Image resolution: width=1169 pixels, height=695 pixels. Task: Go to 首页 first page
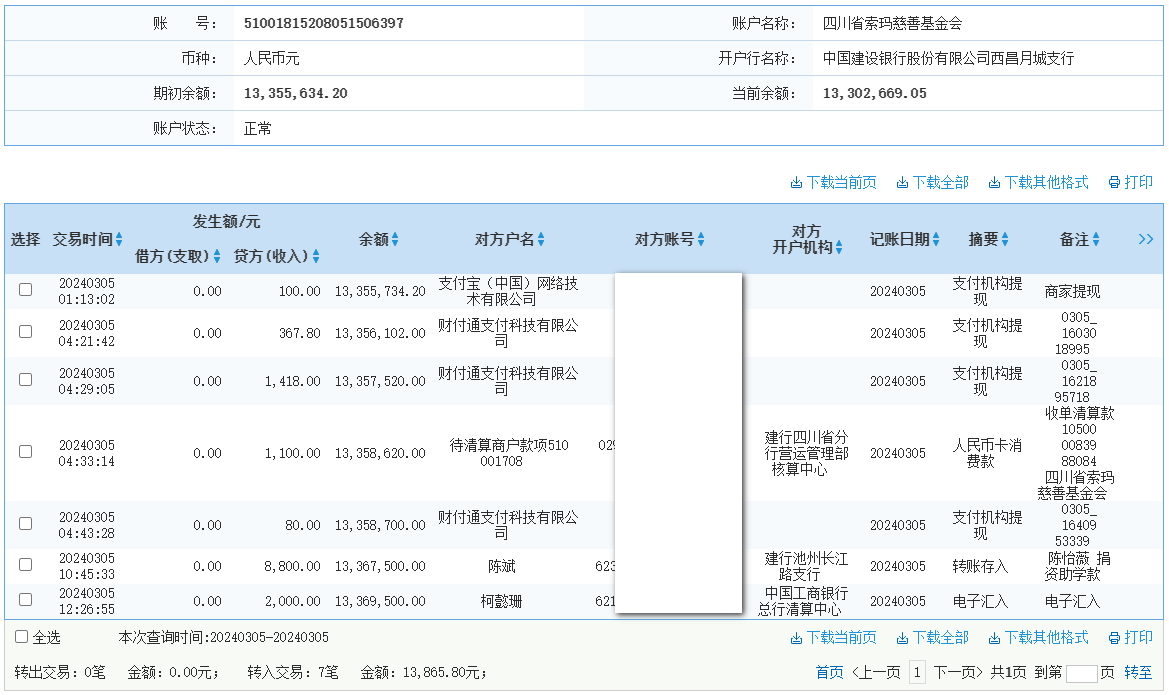(830, 673)
